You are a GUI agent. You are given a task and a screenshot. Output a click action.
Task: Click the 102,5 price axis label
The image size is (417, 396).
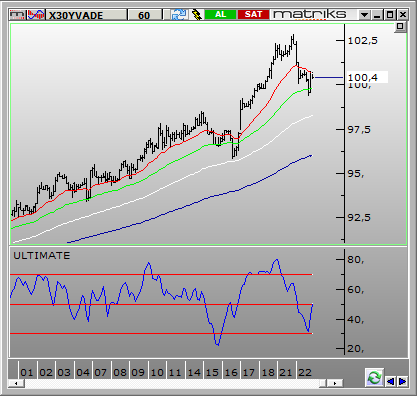pyautogui.click(x=363, y=41)
